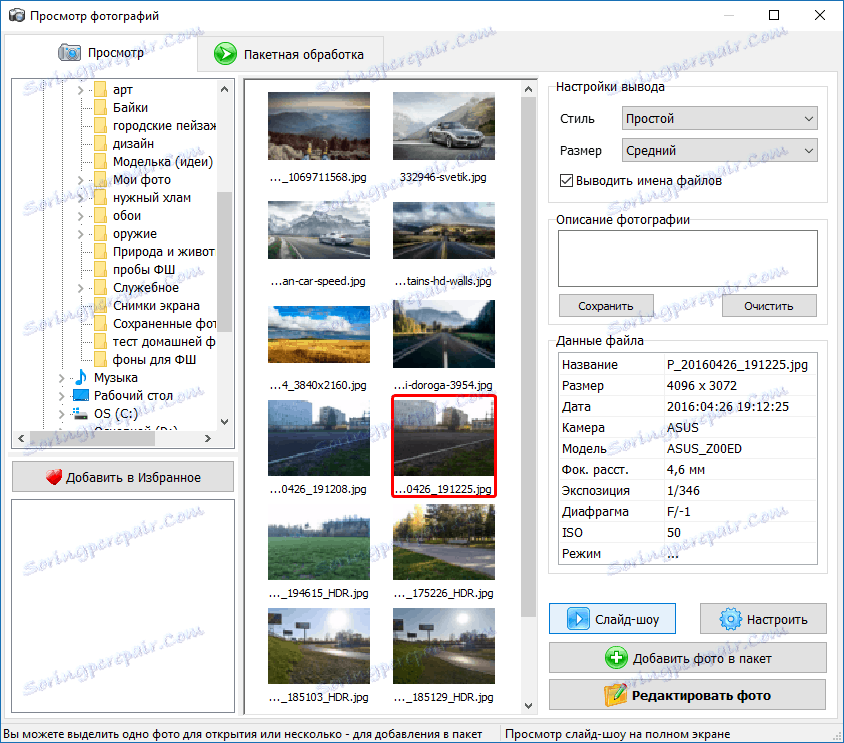844x743 pixels.
Task: Click the green play icon of Пакетная обработка
Action: pos(225,54)
